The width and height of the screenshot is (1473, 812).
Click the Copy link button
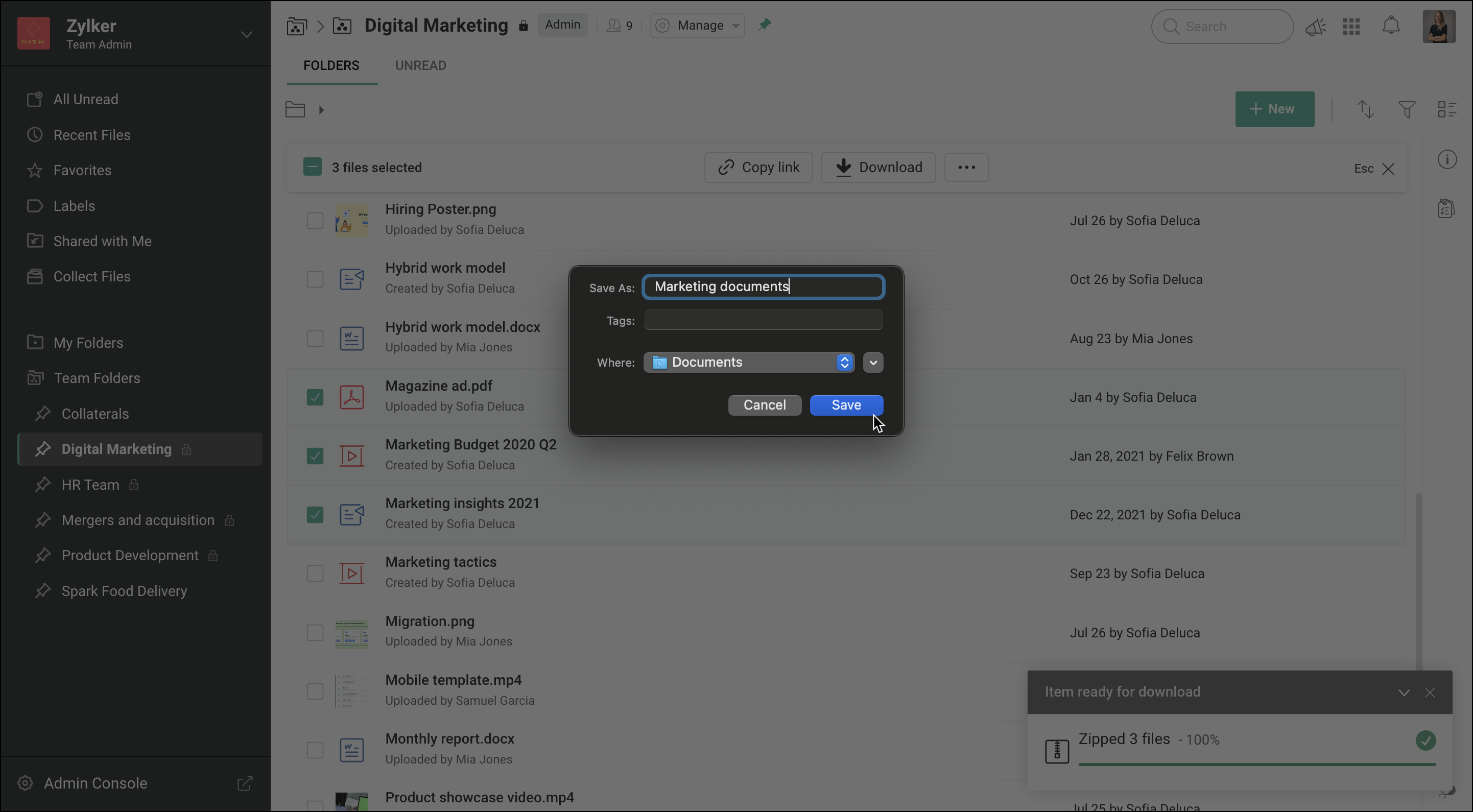758,167
